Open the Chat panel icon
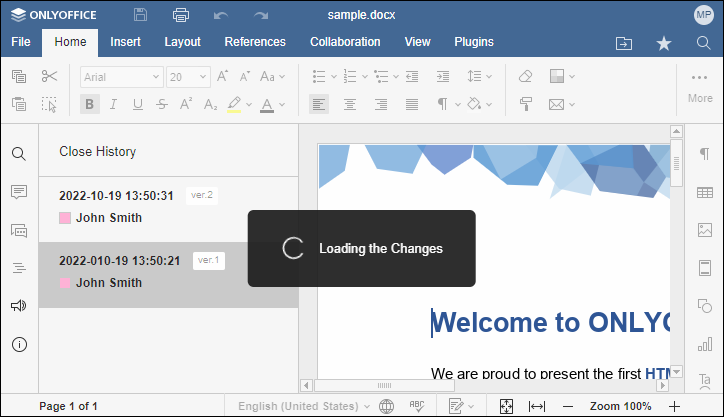 tap(19, 230)
